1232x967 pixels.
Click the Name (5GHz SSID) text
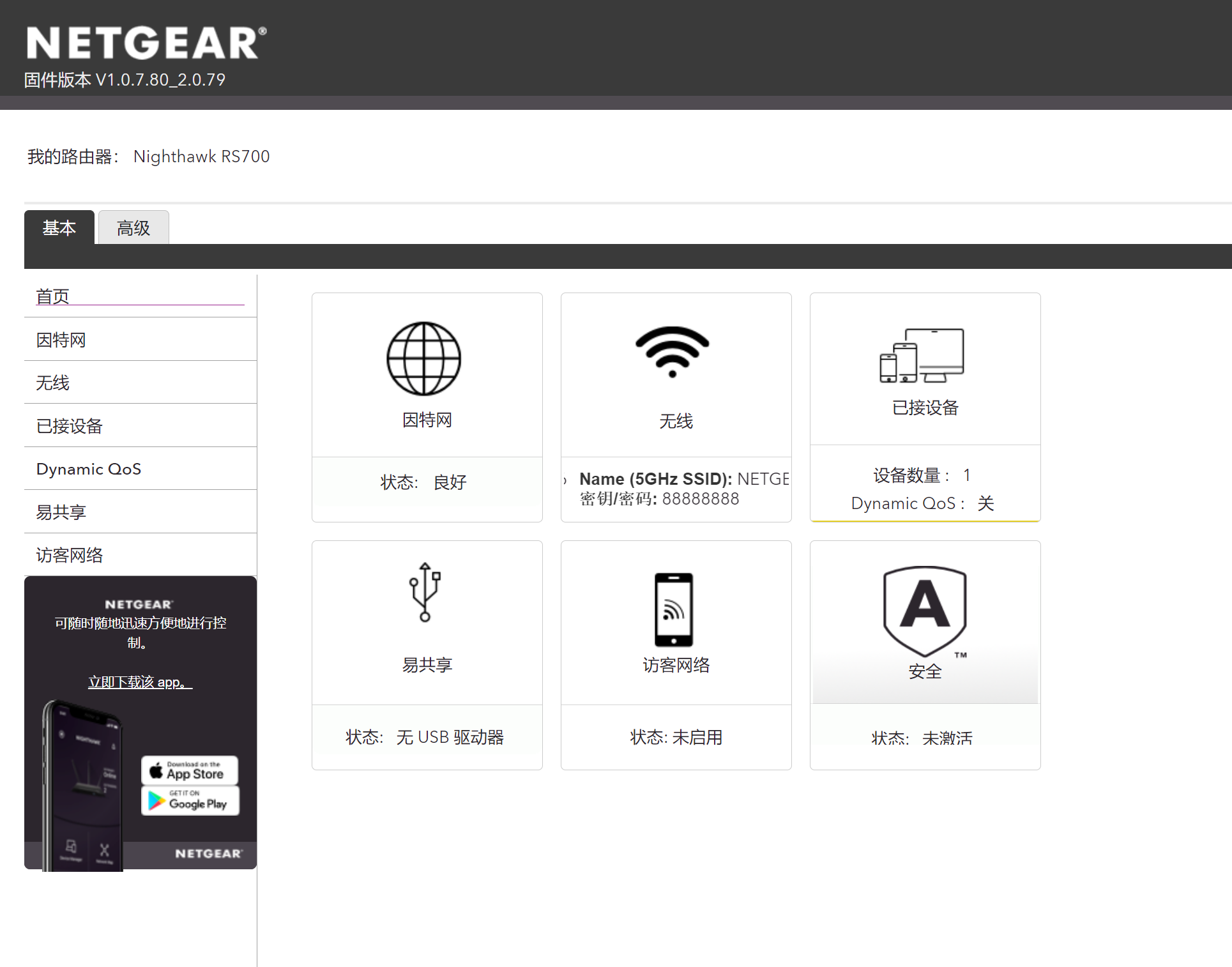tap(684, 479)
